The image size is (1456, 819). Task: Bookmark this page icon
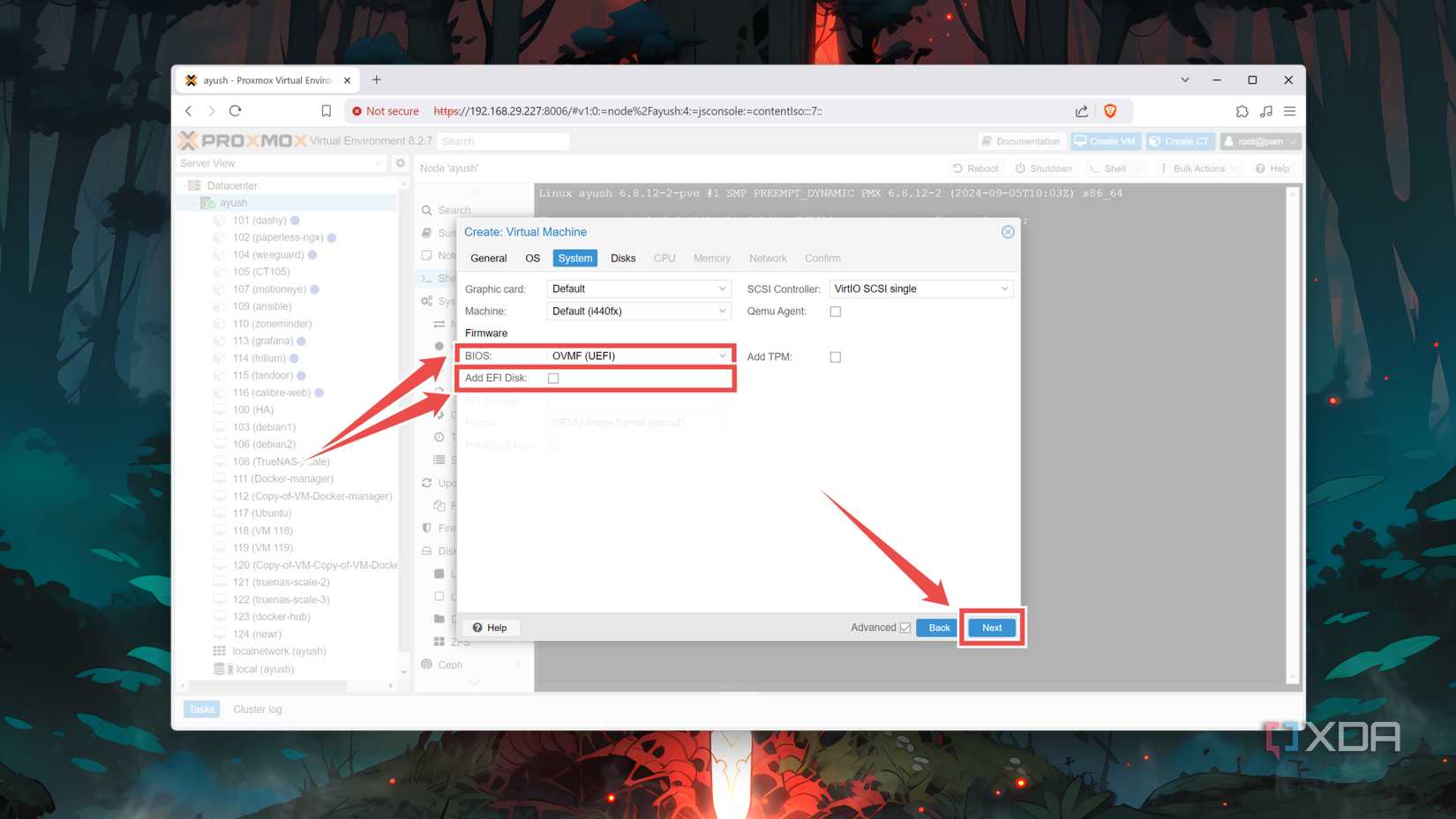pos(326,111)
